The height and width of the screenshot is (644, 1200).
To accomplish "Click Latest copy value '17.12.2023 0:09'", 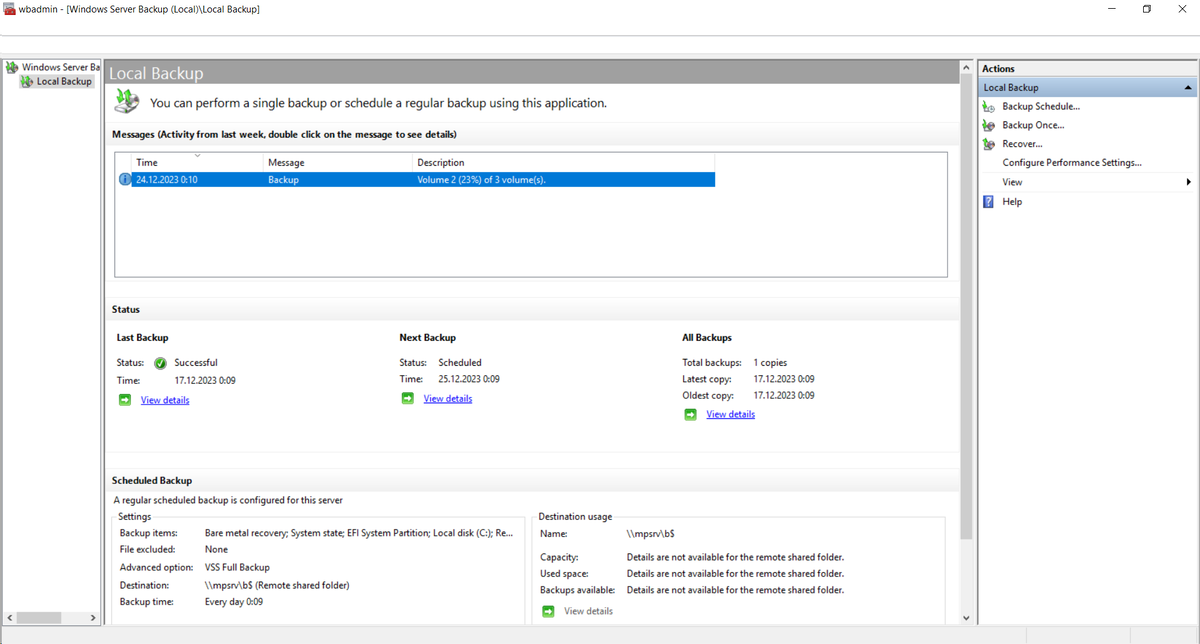I will pyautogui.click(x=784, y=379).
